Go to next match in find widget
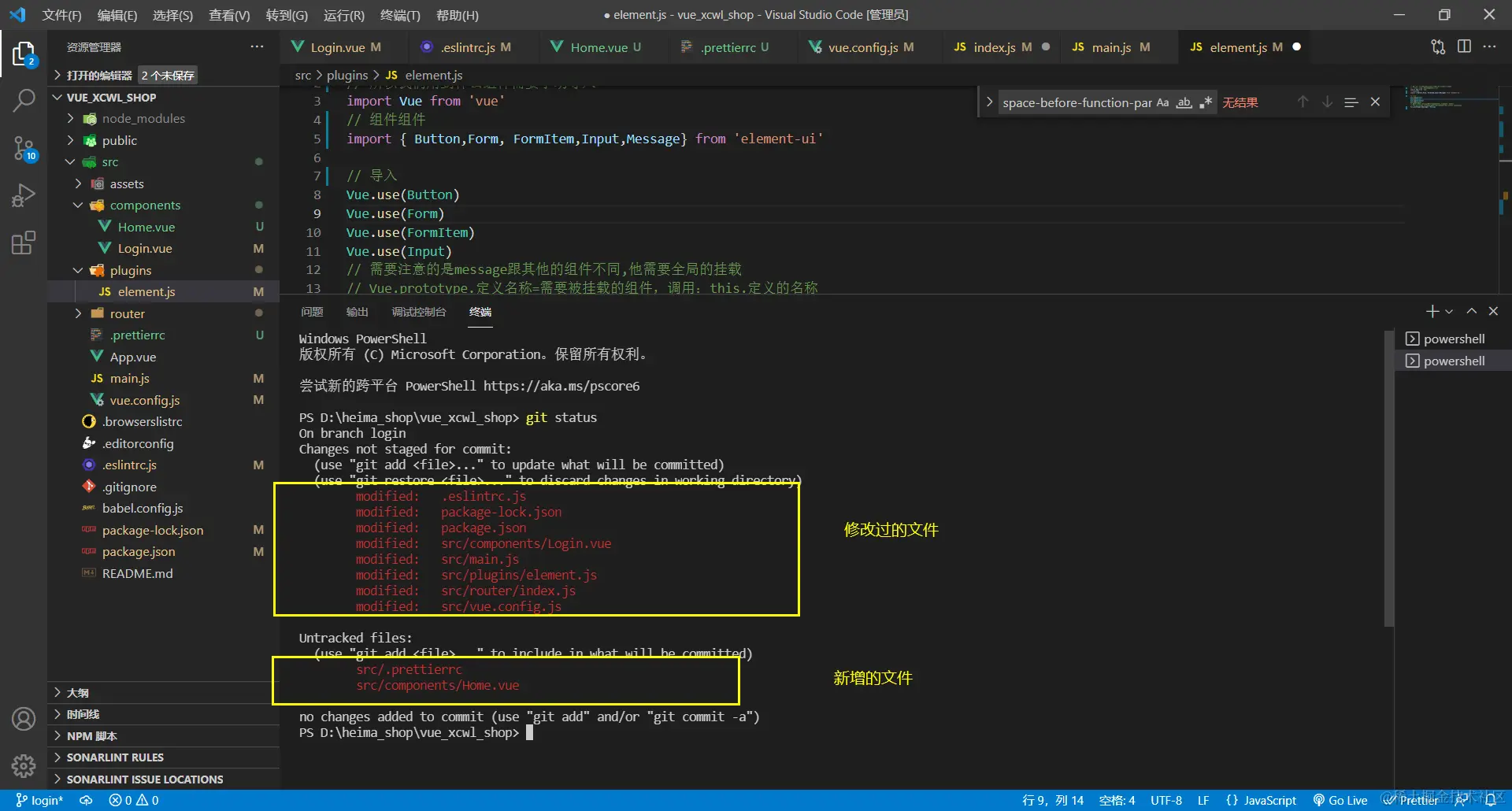 tap(1327, 102)
